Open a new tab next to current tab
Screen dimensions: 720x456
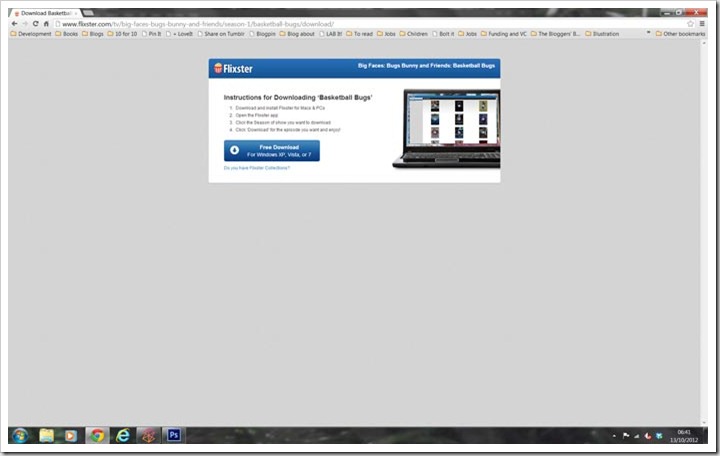89,13
